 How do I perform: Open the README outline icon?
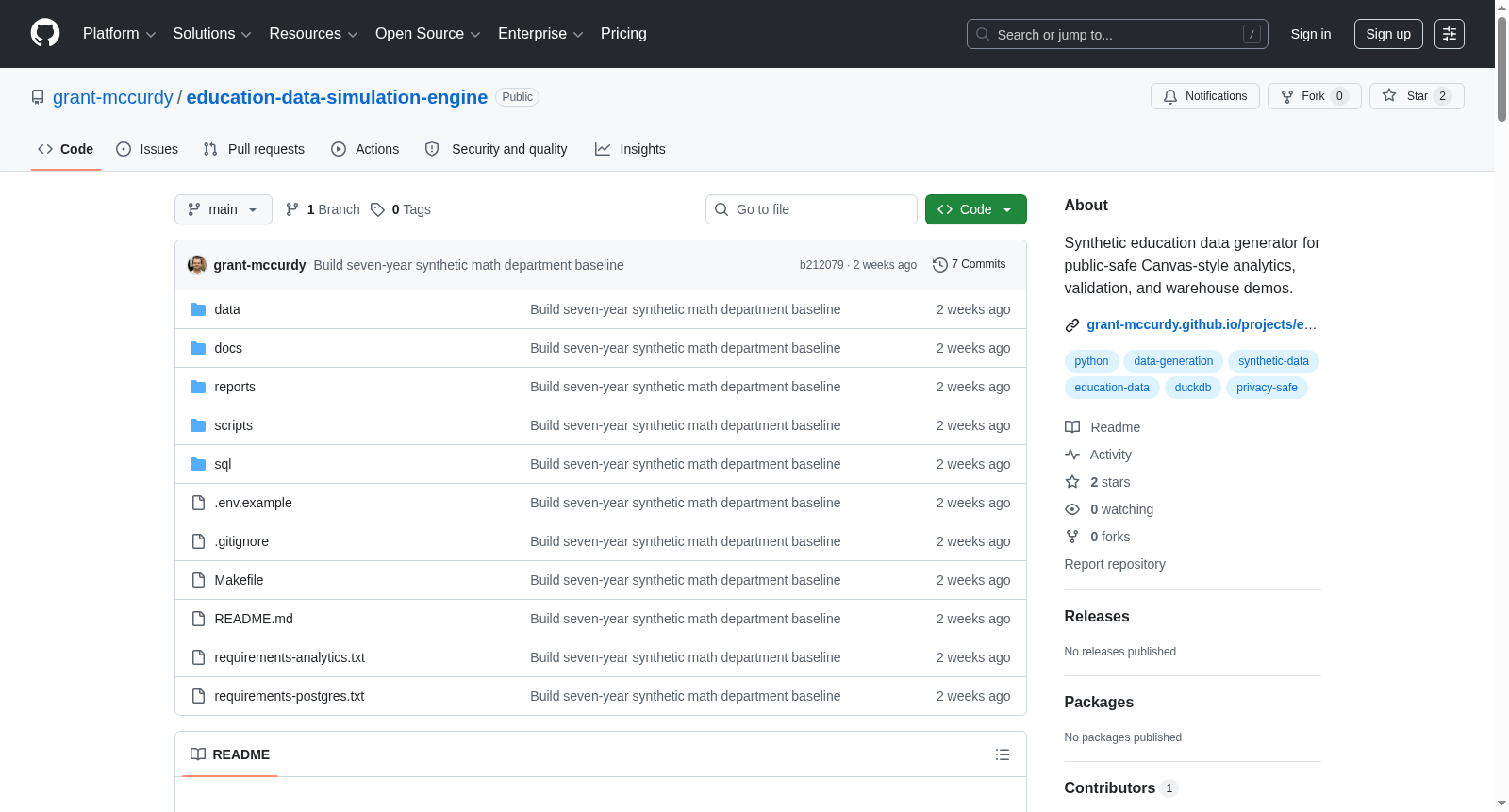click(1003, 754)
